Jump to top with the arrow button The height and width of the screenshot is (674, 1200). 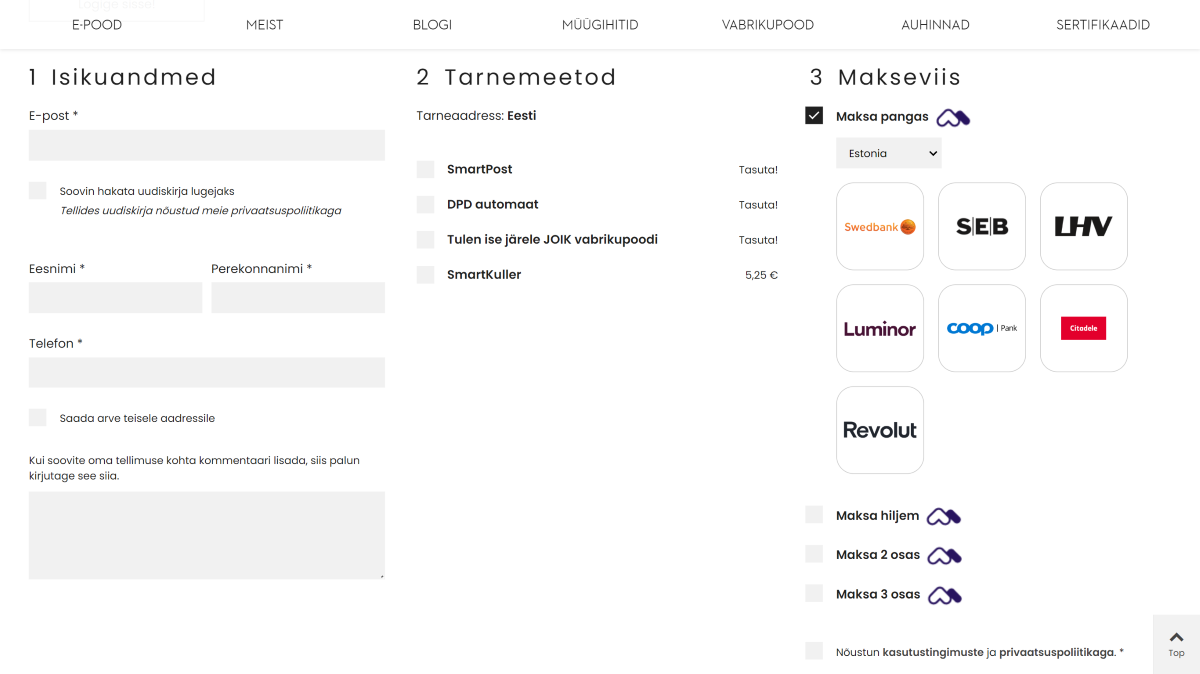tap(1176, 644)
